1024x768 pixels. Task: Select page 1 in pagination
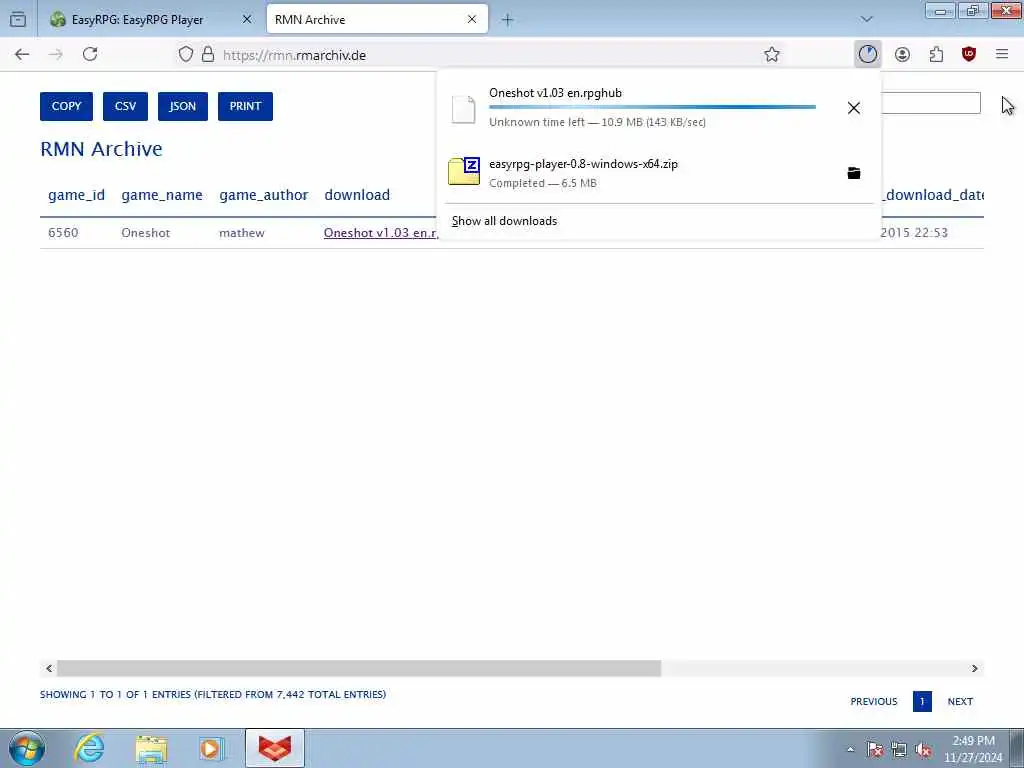(x=922, y=701)
